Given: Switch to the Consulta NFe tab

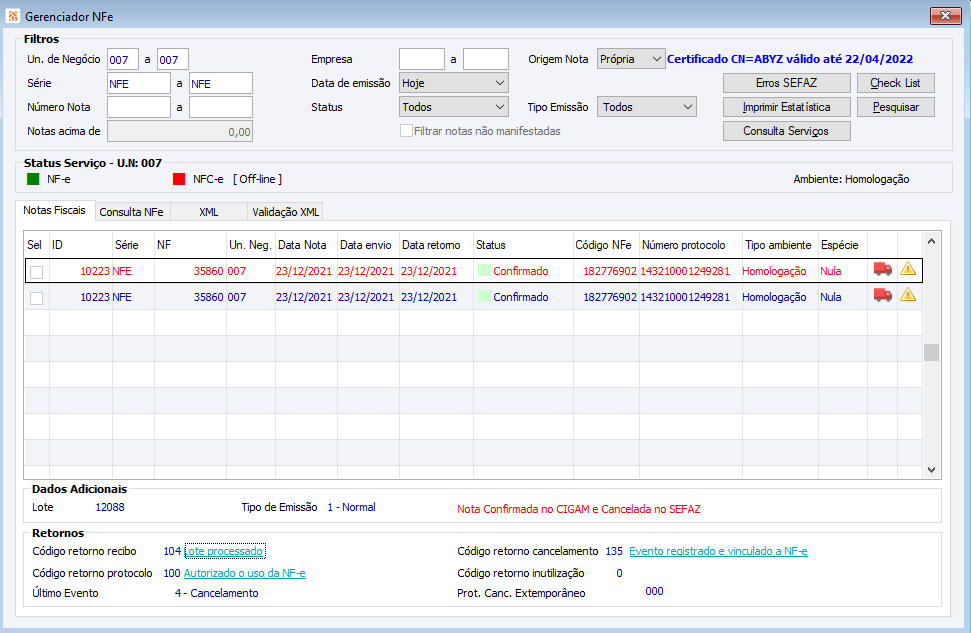Looking at the screenshot, I should point(132,212).
